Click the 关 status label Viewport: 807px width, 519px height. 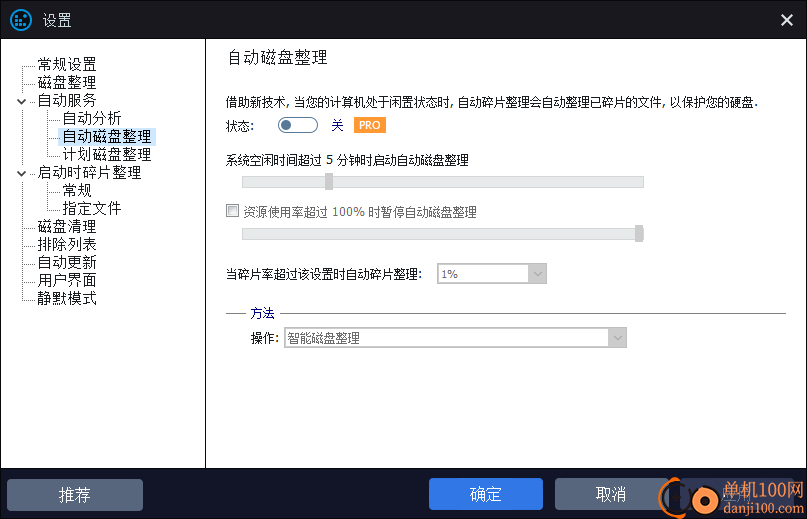pos(337,125)
